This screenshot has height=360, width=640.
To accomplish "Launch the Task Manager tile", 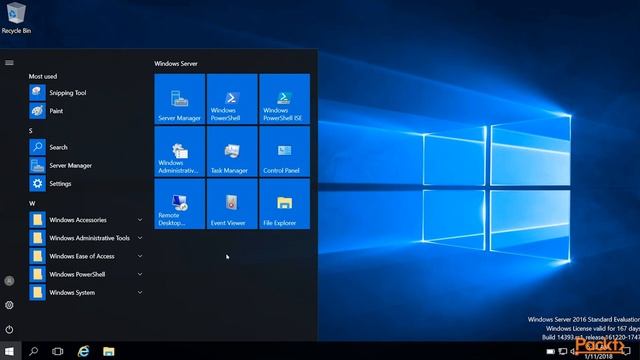I will 232,151.
